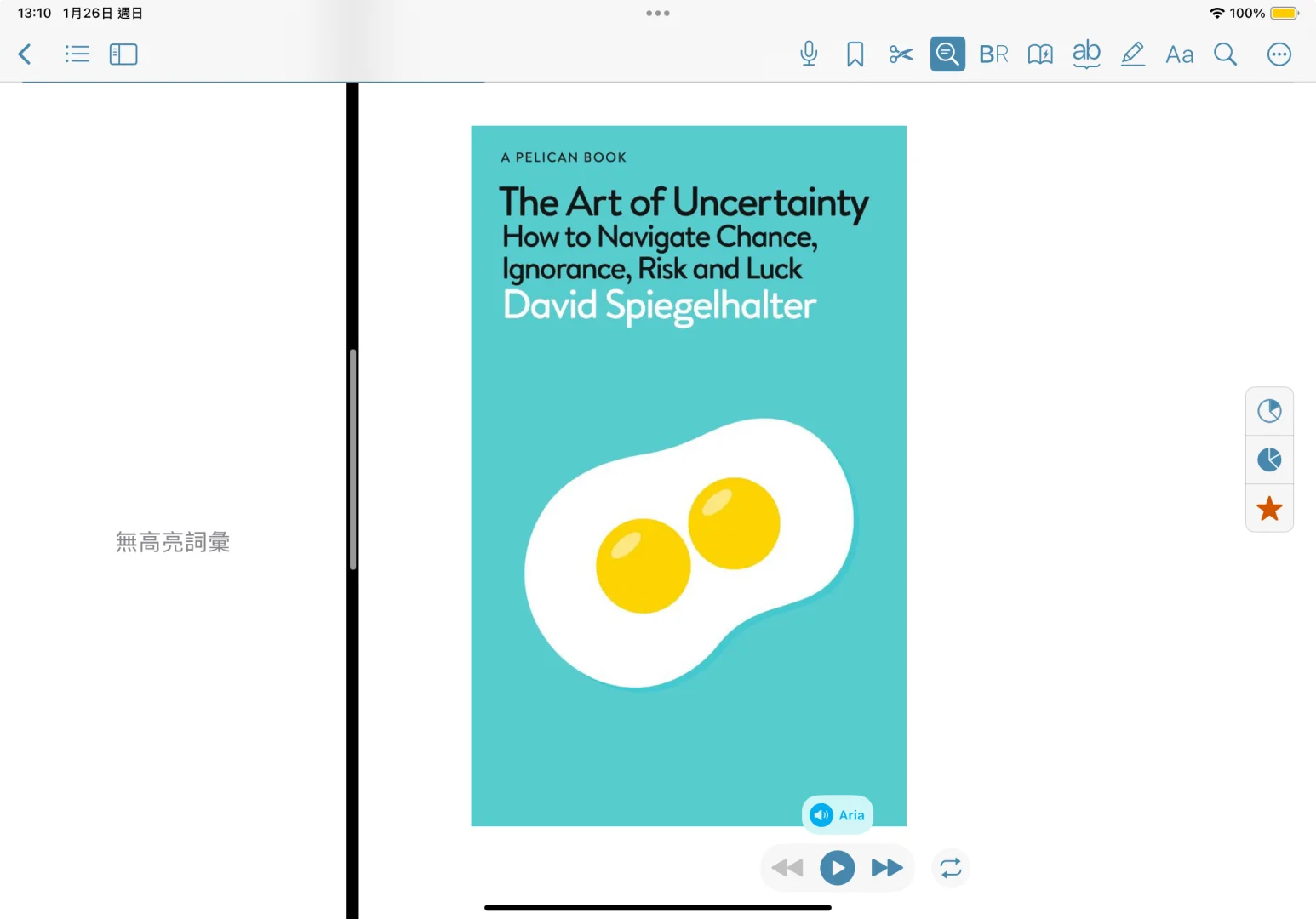Change the Aria voice selection
Image resolution: width=1316 pixels, height=919 pixels.
pyautogui.click(x=838, y=814)
